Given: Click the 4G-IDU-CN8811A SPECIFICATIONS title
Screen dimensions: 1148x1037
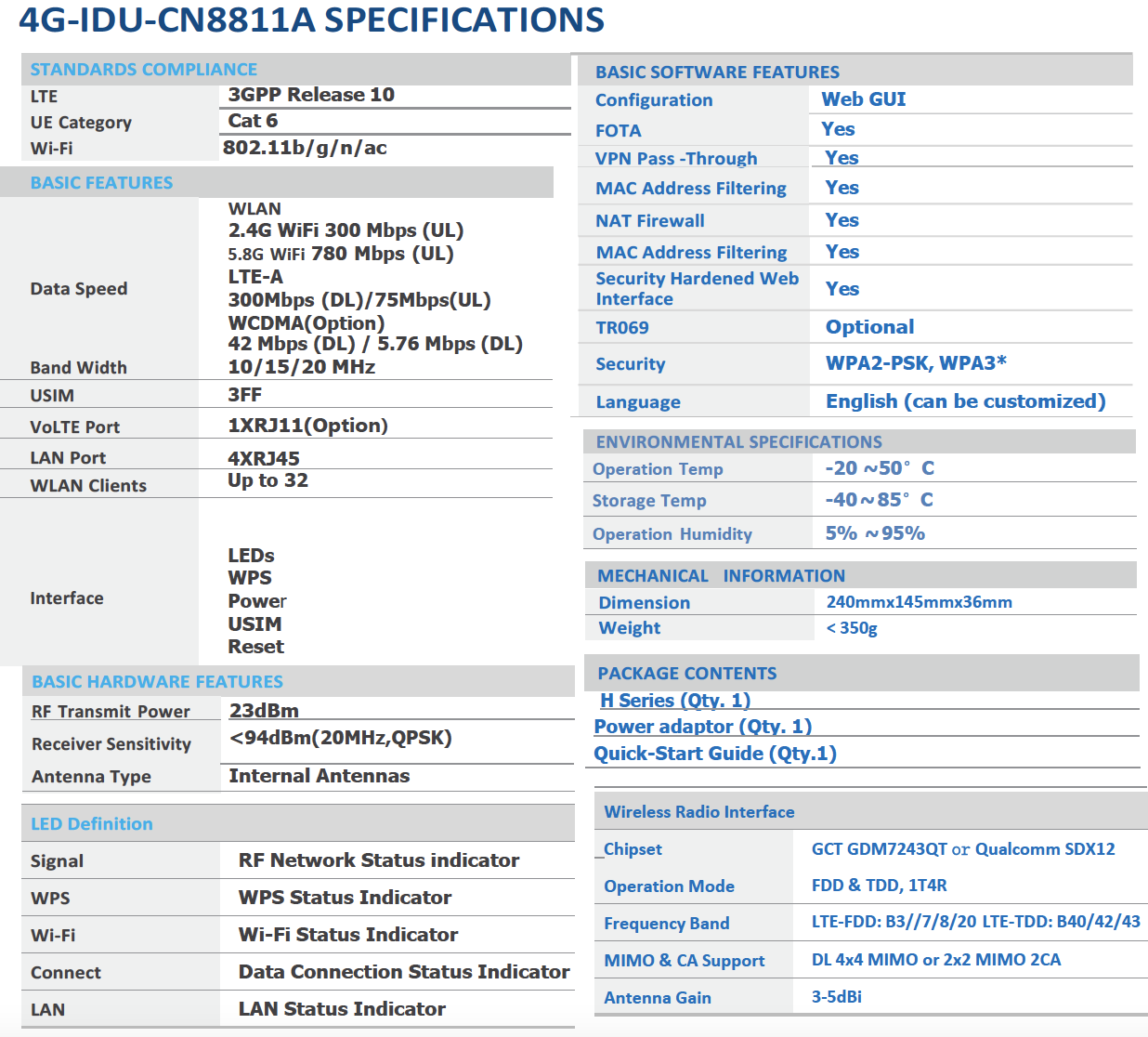Looking at the screenshot, I should click(x=311, y=20).
